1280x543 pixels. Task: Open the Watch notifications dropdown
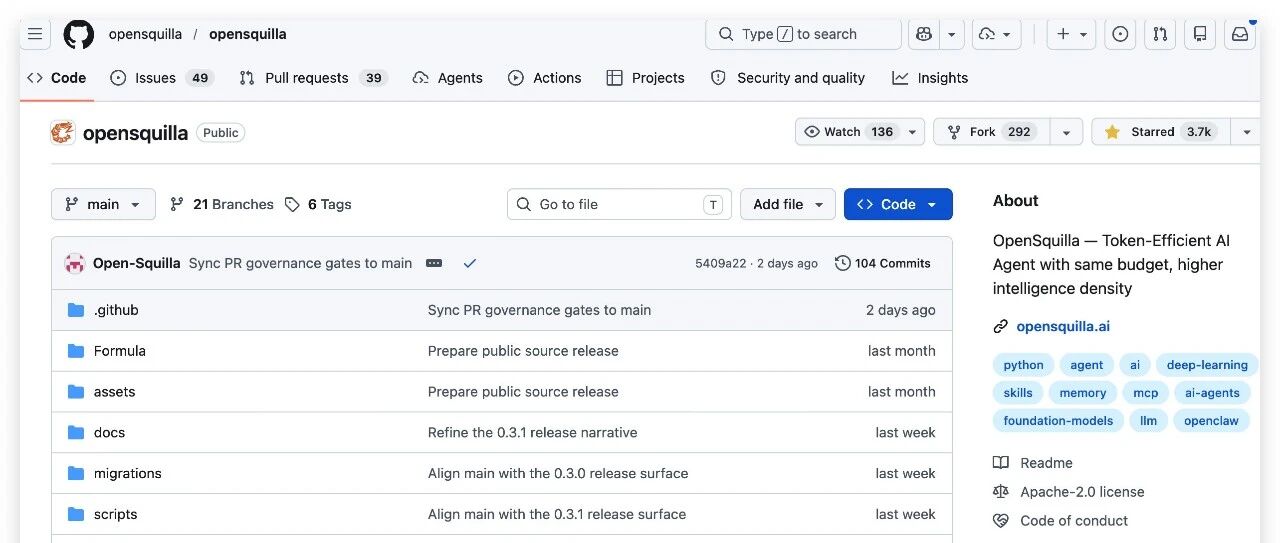[x=912, y=132]
